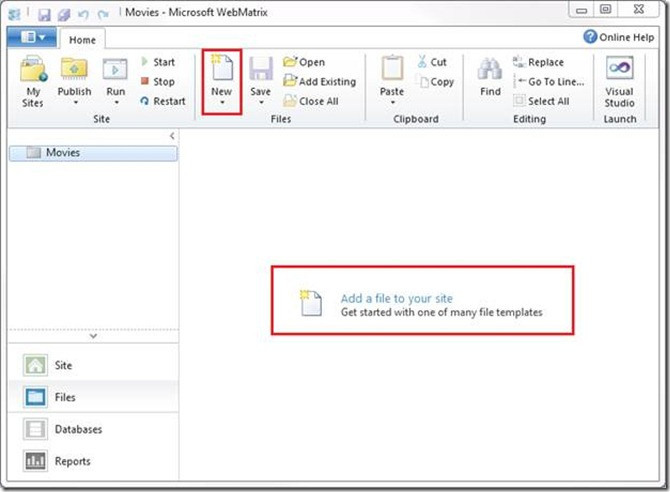
Task: Click the Paste clipboard icon
Action: tap(392, 68)
